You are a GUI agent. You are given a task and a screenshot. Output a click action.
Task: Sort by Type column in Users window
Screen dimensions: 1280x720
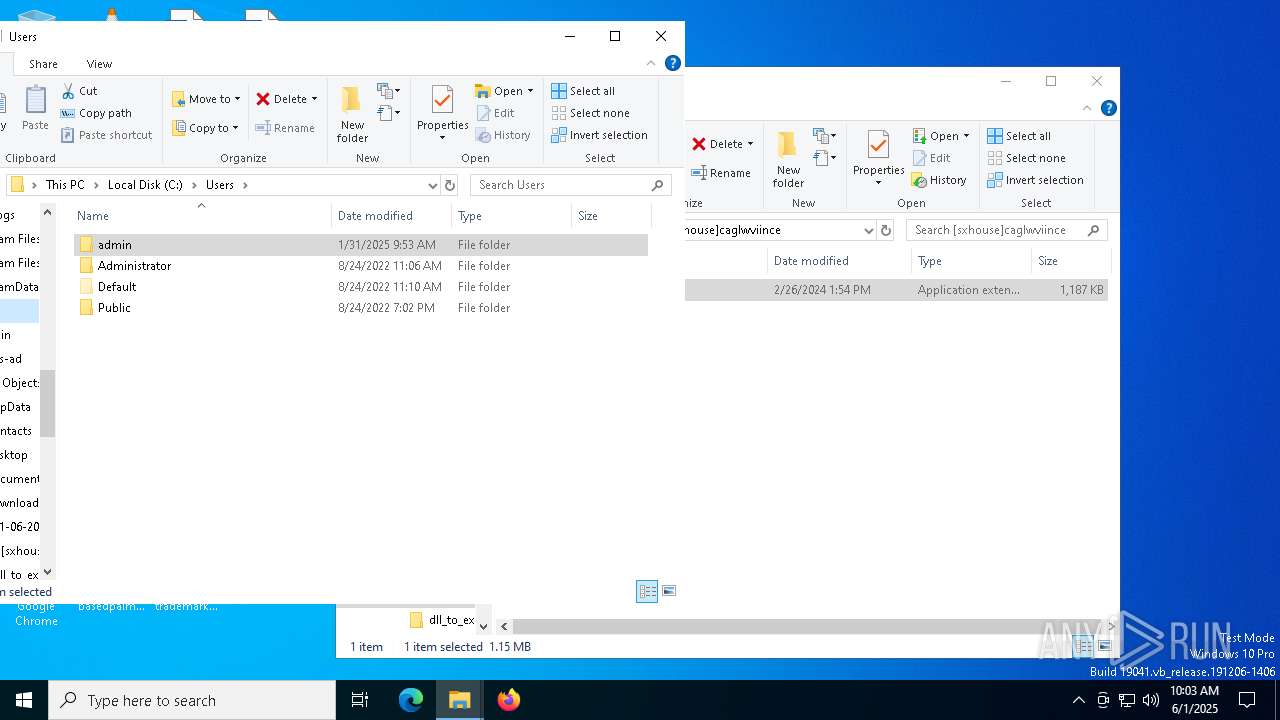(512, 216)
